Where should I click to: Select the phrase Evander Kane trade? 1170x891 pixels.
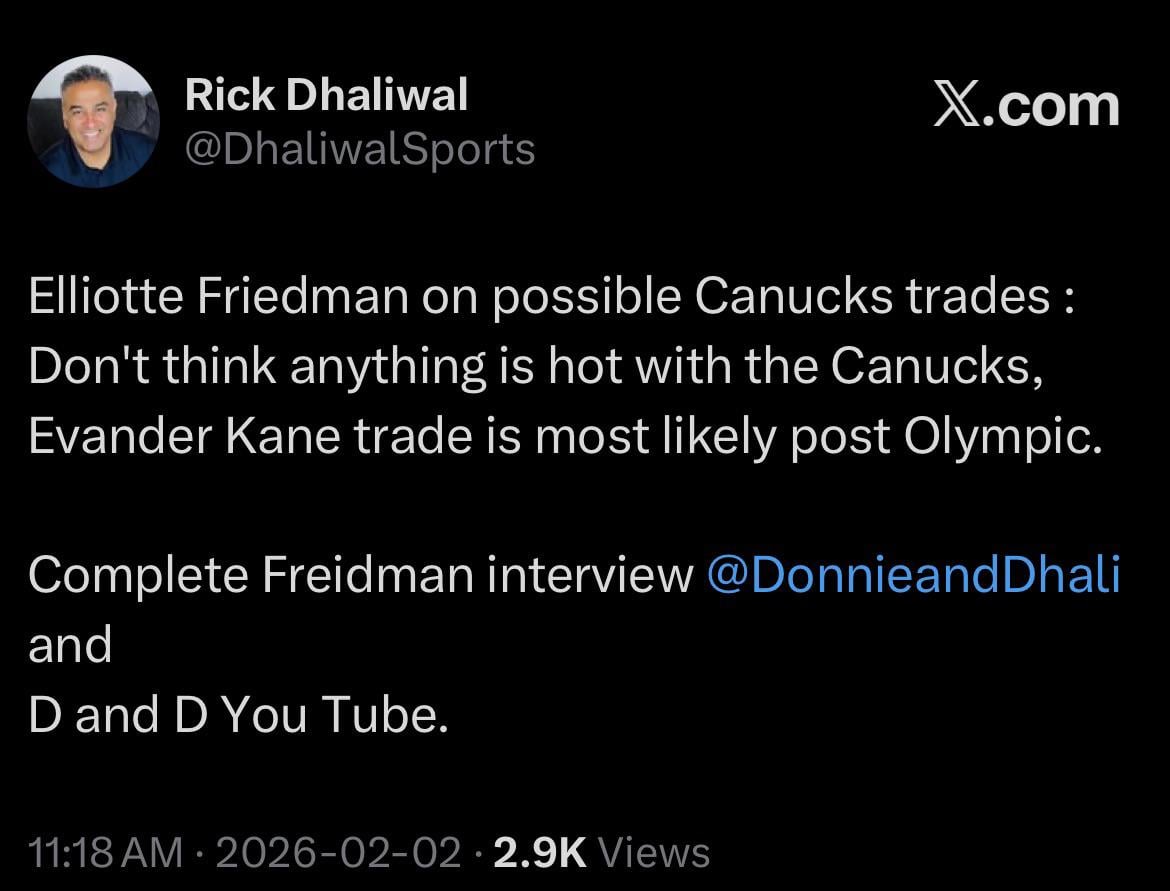click(258, 434)
